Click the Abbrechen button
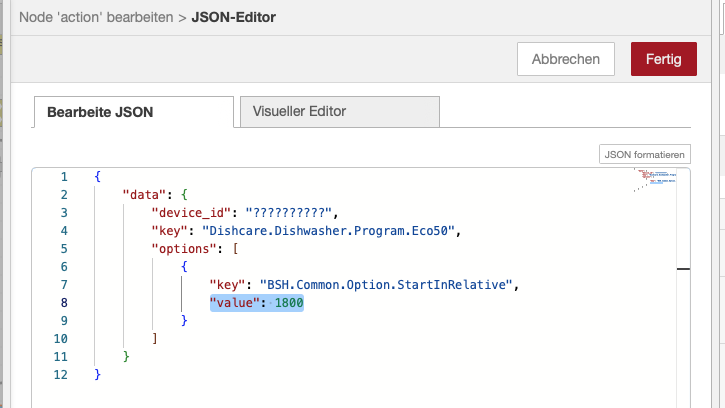 click(565, 59)
